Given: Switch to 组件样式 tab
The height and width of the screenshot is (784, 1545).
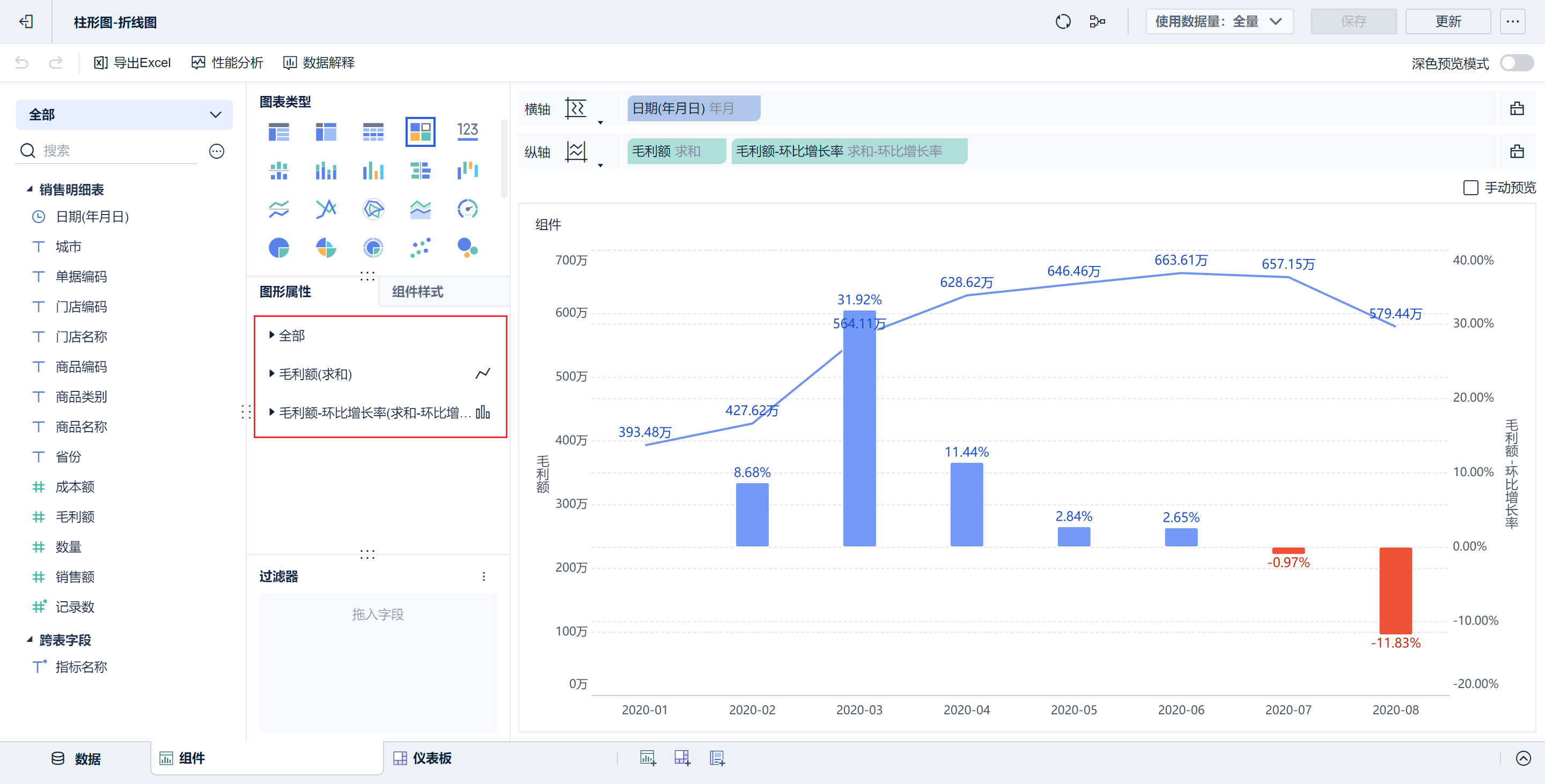Looking at the screenshot, I should pos(417,292).
